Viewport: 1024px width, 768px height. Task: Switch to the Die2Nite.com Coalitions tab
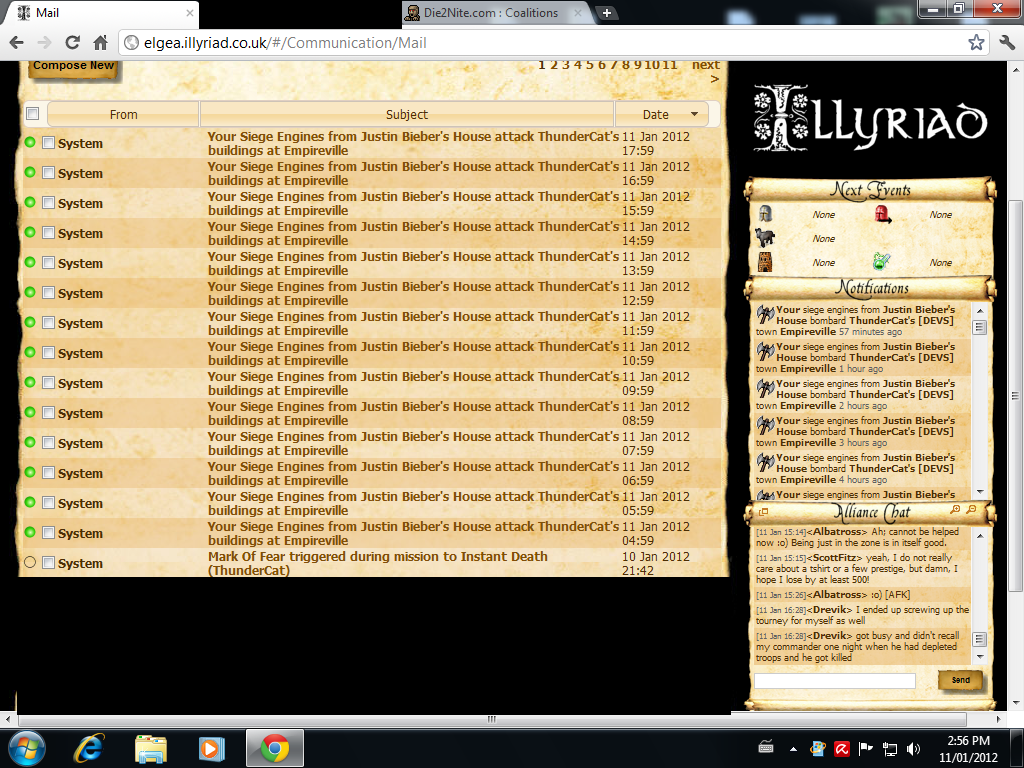490,13
